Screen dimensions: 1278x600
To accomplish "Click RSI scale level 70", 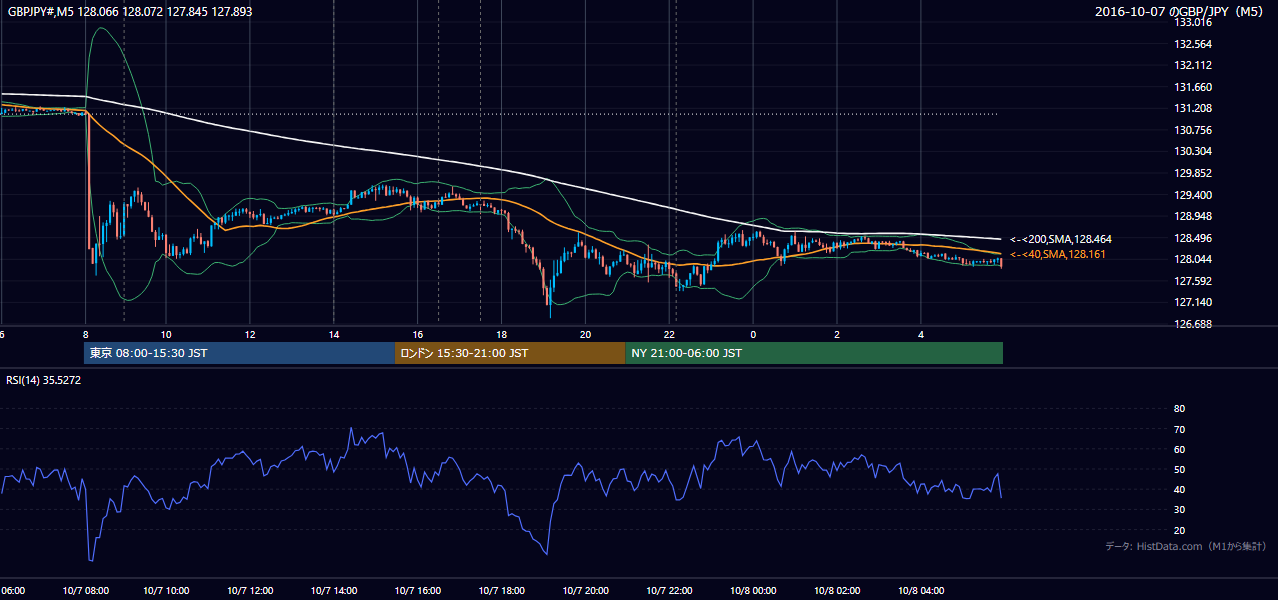I will click(1180, 429).
